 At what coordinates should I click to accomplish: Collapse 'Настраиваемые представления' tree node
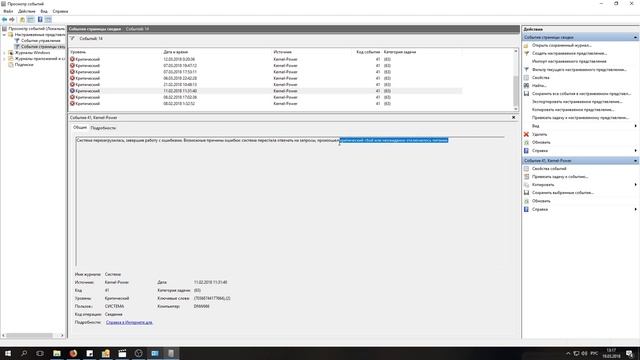[x=4, y=35]
